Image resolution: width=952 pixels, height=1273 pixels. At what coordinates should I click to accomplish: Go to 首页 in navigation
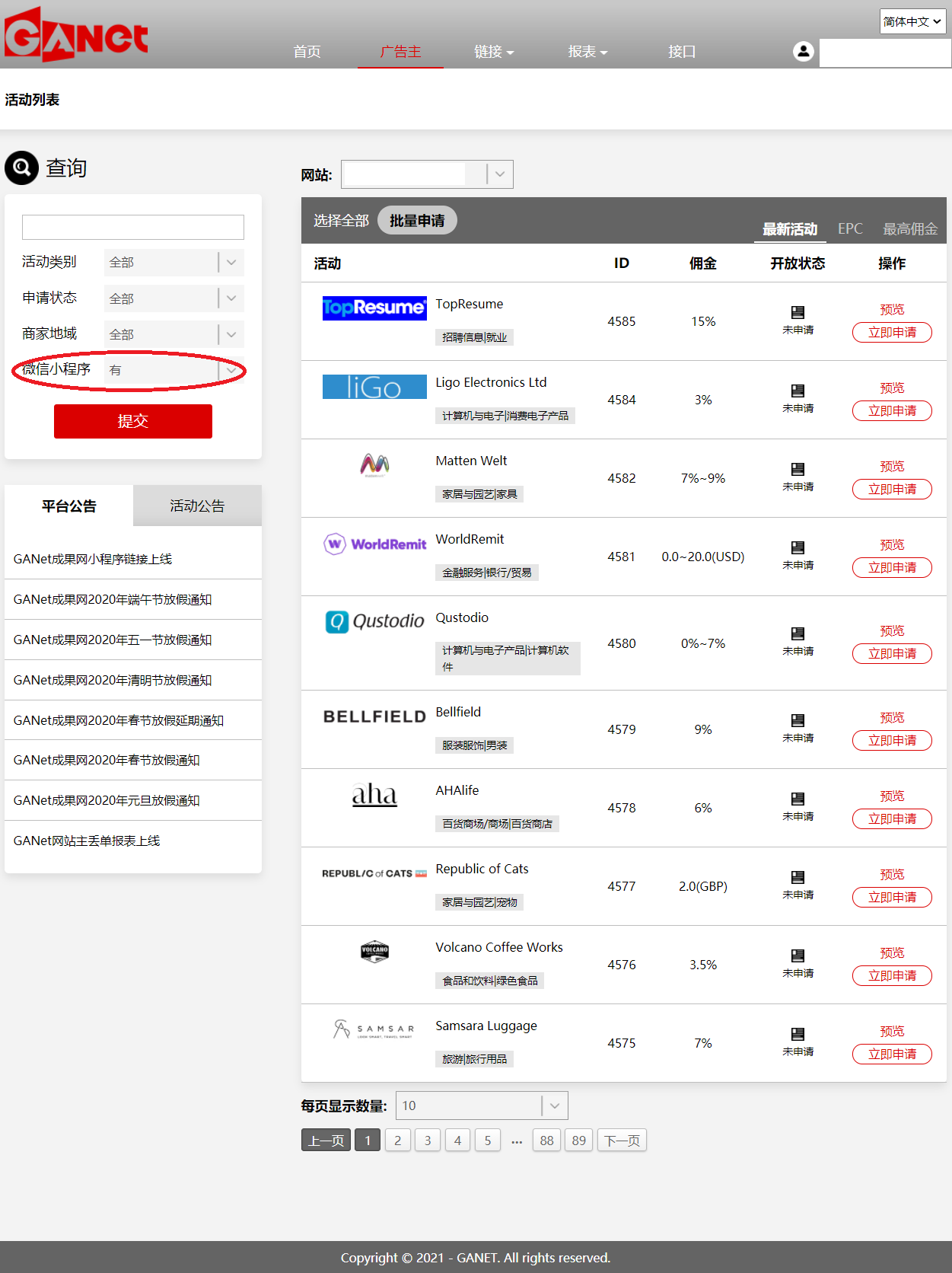point(307,52)
